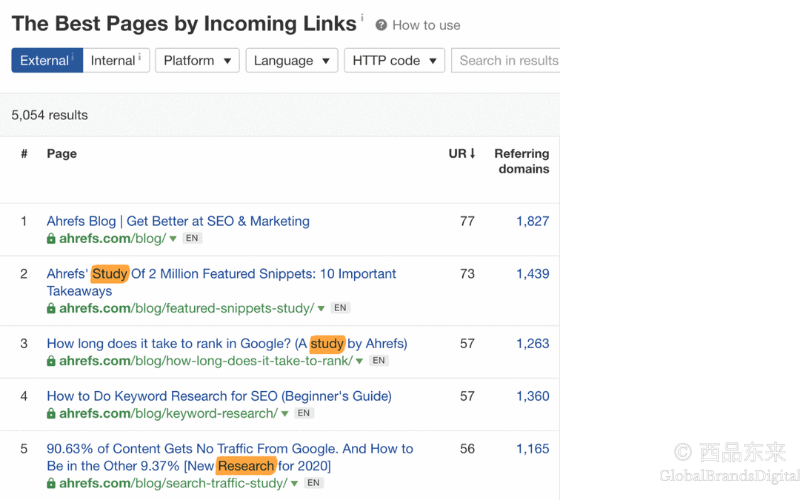Click EN tag on search-traffic-study row
Viewport: 800px width, 500px height.
[313, 483]
